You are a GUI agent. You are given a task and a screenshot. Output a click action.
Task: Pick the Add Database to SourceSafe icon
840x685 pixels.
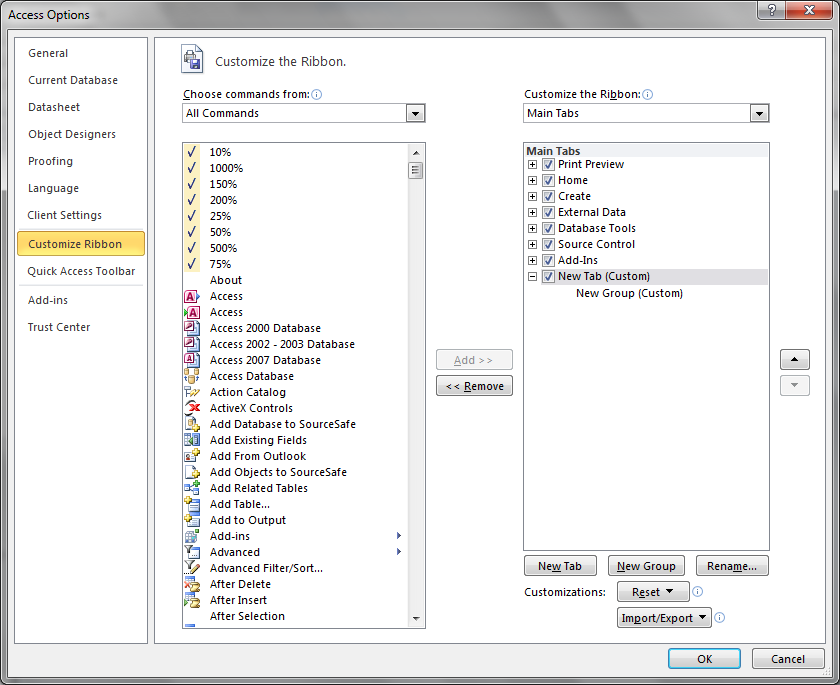[x=192, y=424]
